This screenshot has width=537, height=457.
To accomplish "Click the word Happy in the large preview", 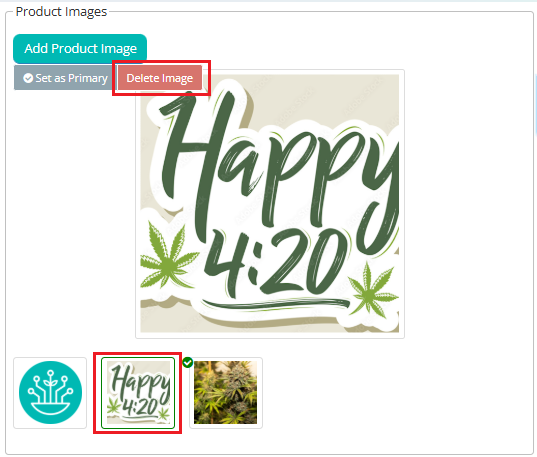I will click(x=279, y=161).
